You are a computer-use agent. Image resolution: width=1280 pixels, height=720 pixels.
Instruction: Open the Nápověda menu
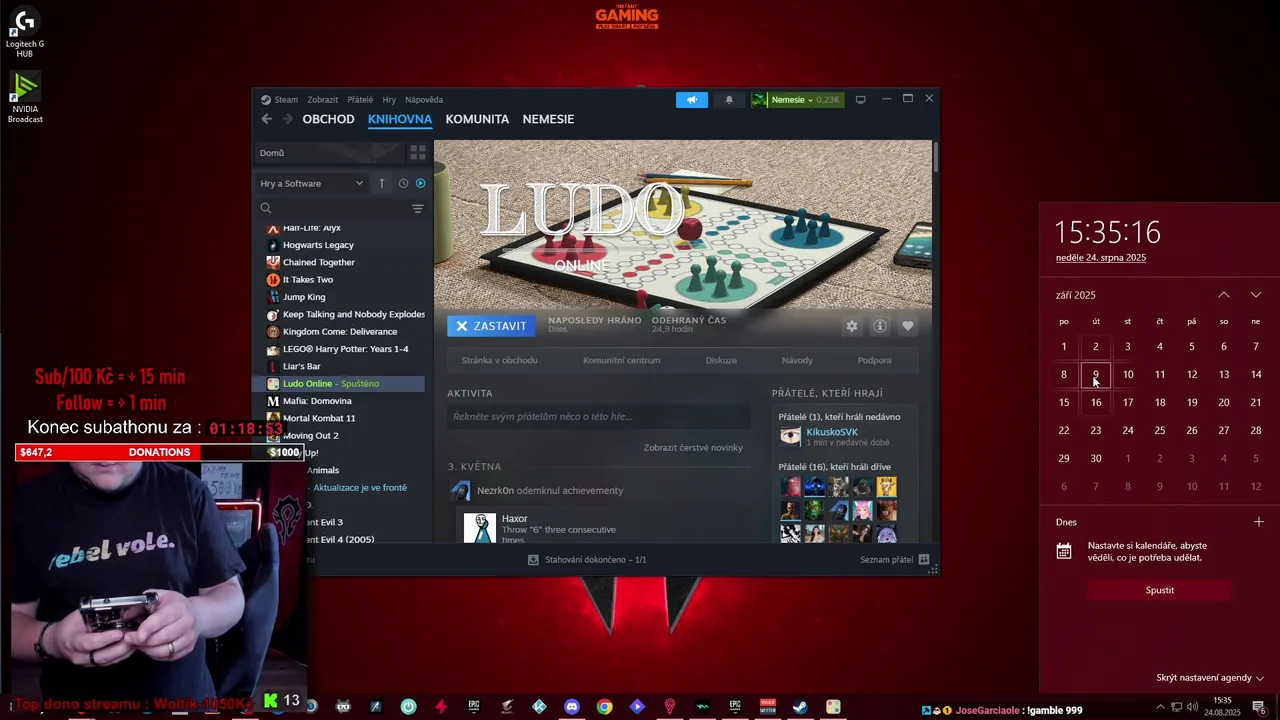(424, 100)
